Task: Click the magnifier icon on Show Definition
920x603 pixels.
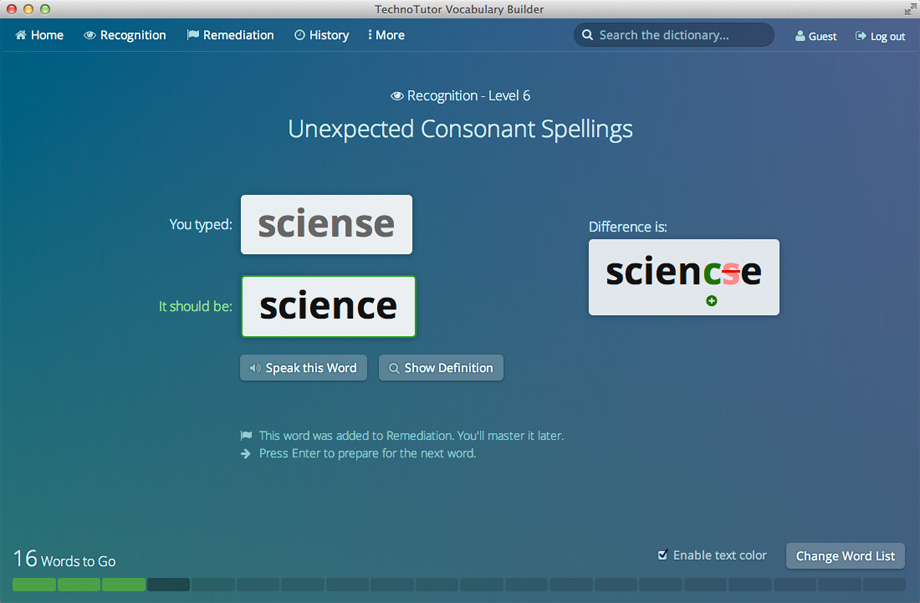Action: point(394,368)
